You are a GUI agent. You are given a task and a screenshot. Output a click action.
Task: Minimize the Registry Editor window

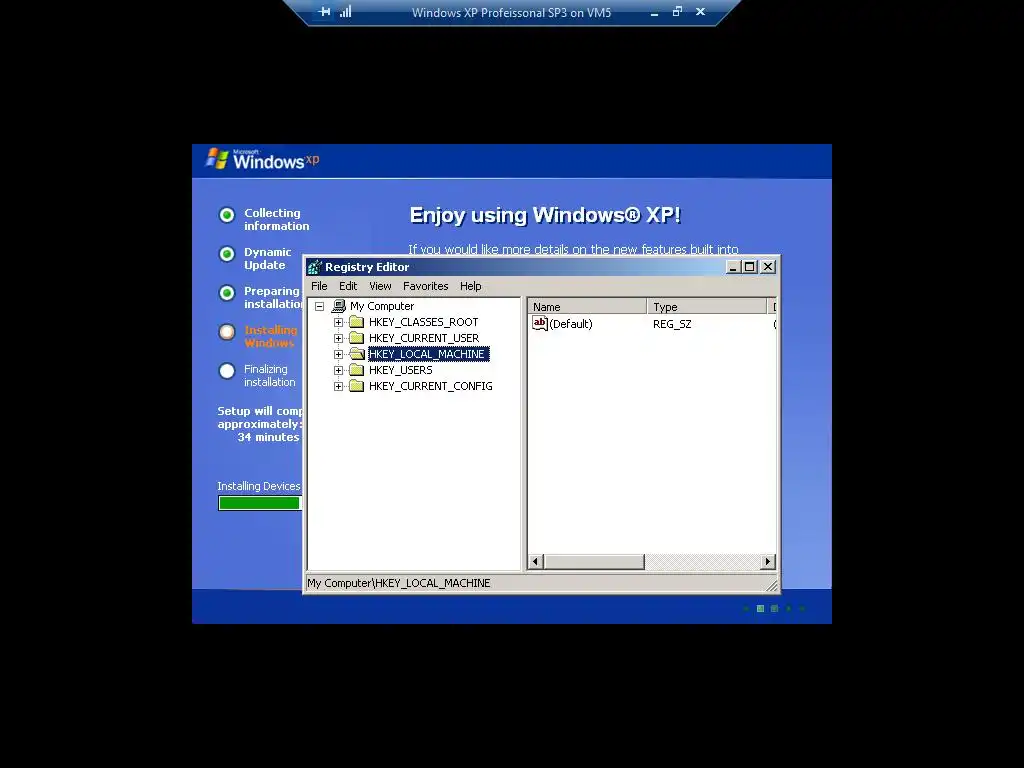[x=733, y=266]
